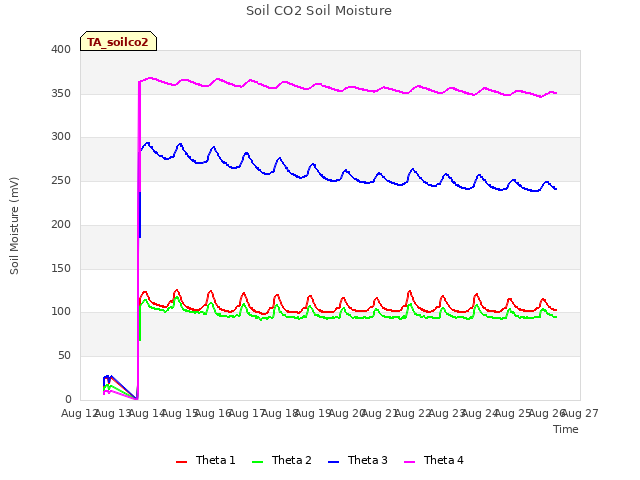Click the red Theta 1 legend swatch
Image resolution: width=640 pixels, height=480 pixels.
181,462
